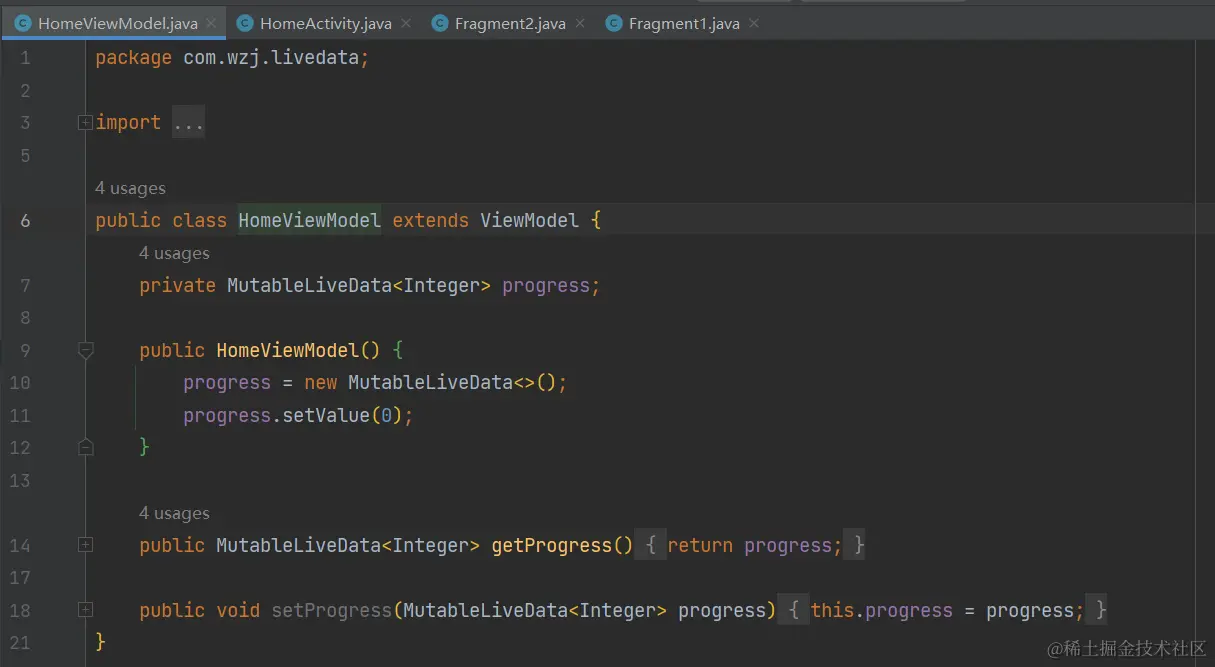This screenshot has height=667, width=1215.
Task: Click the setProgress method name
Action: 331,610
